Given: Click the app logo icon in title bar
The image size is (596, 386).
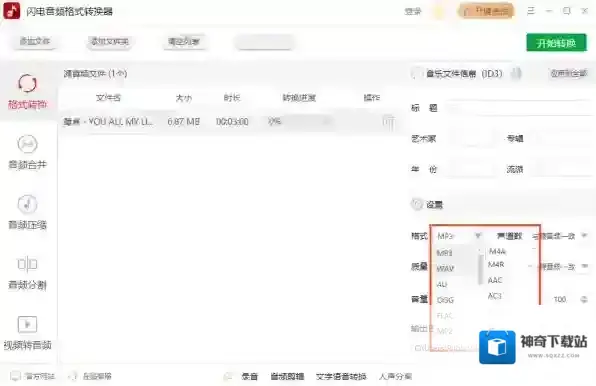Looking at the screenshot, I should click(x=11, y=11).
